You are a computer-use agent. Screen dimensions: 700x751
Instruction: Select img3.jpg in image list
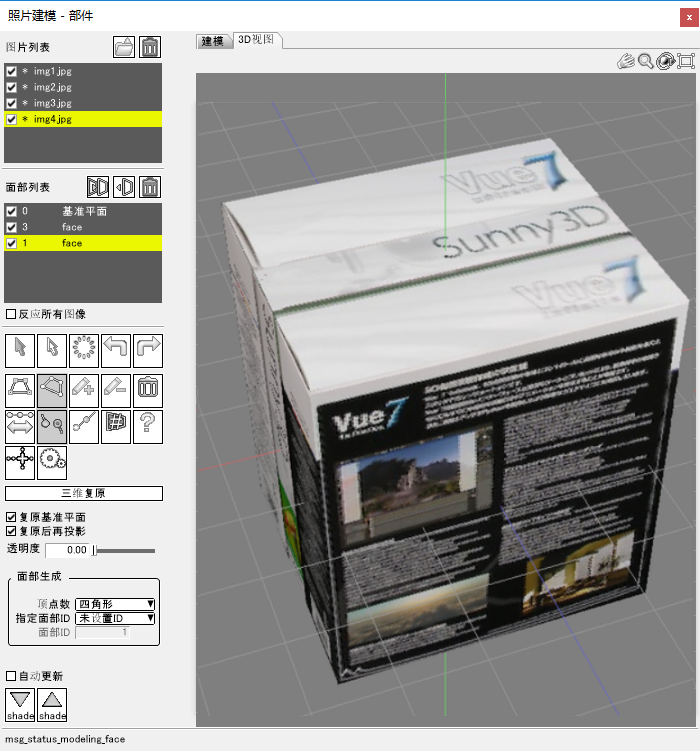pyautogui.click(x=83, y=103)
